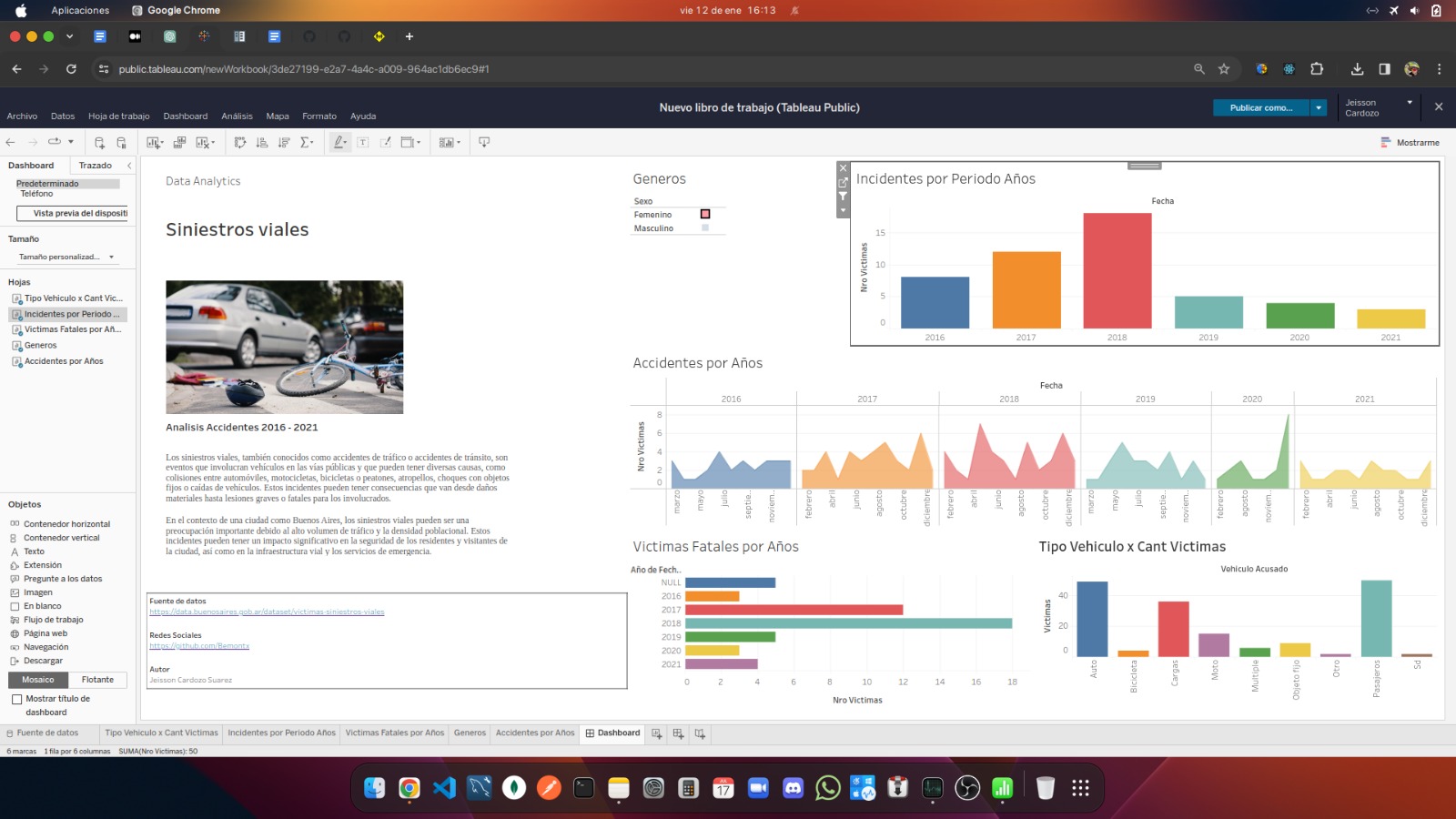Click the Chrome reload page icon
This screenshot has height=819, width=1456.
(x=71, y=69)
